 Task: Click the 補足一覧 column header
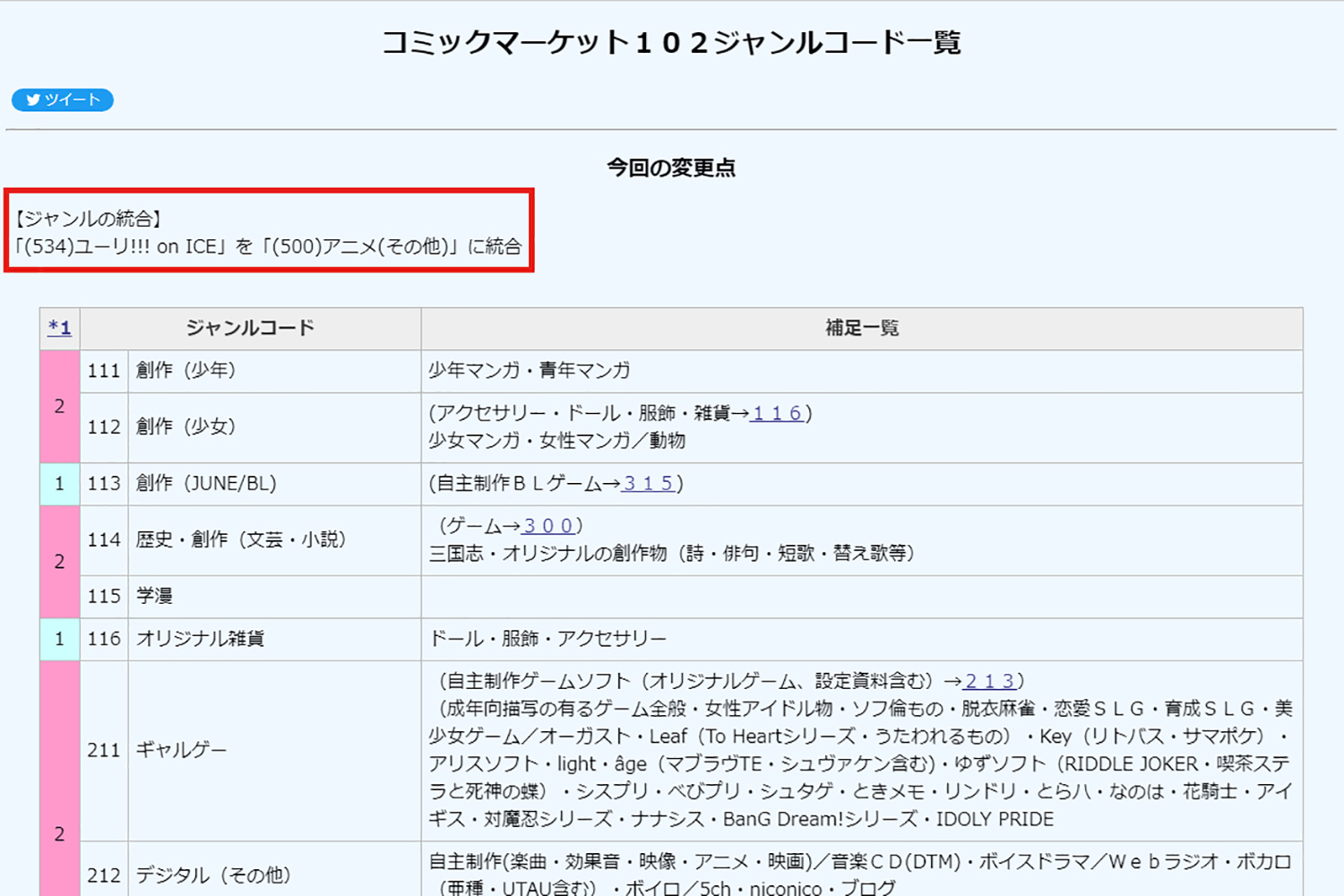[861, 328]
